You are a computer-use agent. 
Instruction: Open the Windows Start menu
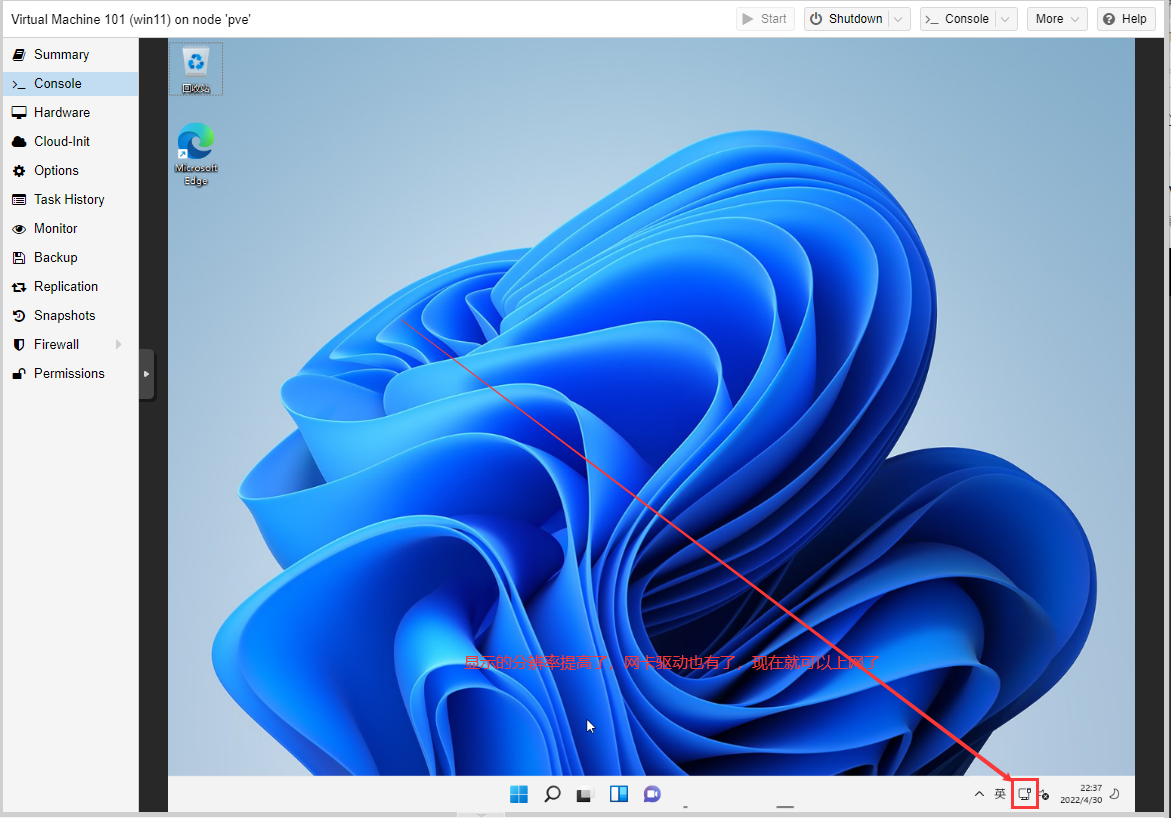(x=519, y=794)
